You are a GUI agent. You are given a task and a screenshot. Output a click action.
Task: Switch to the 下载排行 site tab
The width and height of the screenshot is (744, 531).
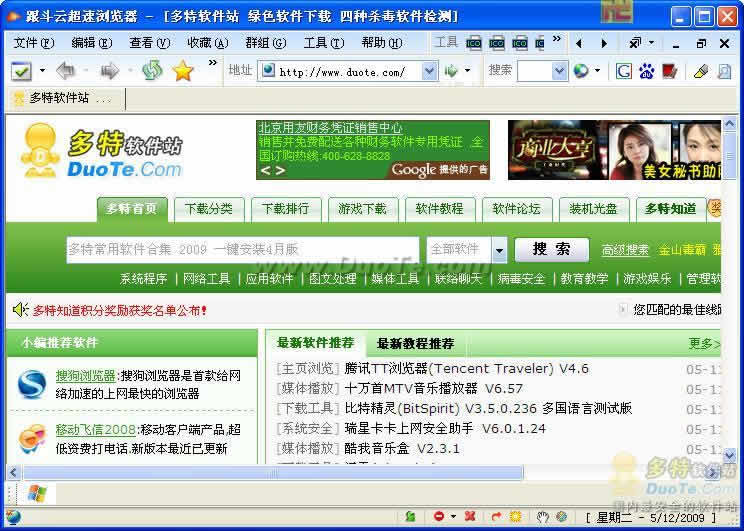(286, 209)
